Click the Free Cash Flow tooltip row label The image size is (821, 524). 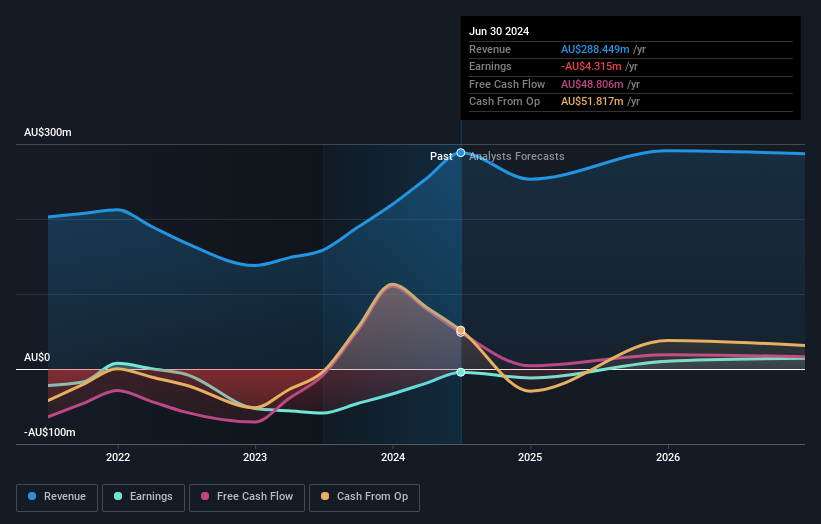click(507, 84)
